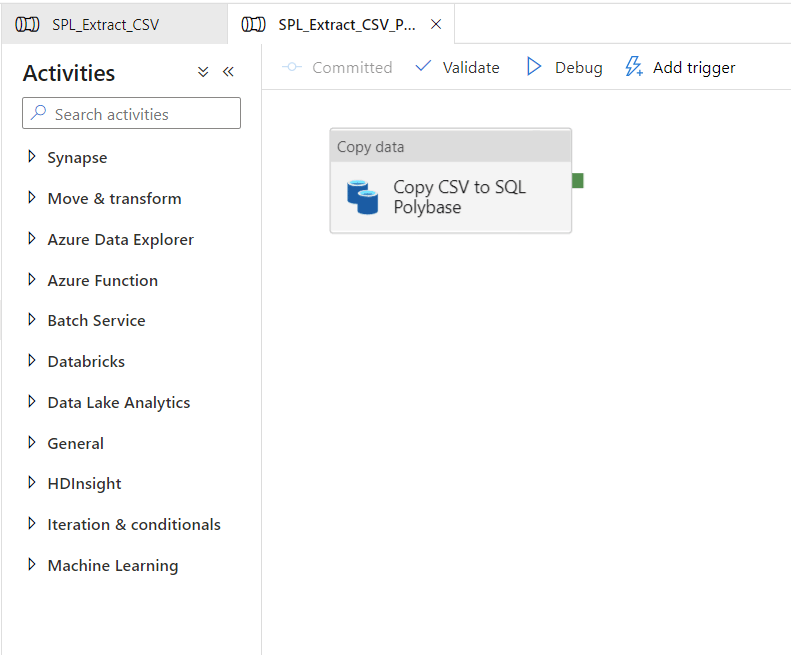Click the Activities panel heading
The image size is (791, 655).
69,73
